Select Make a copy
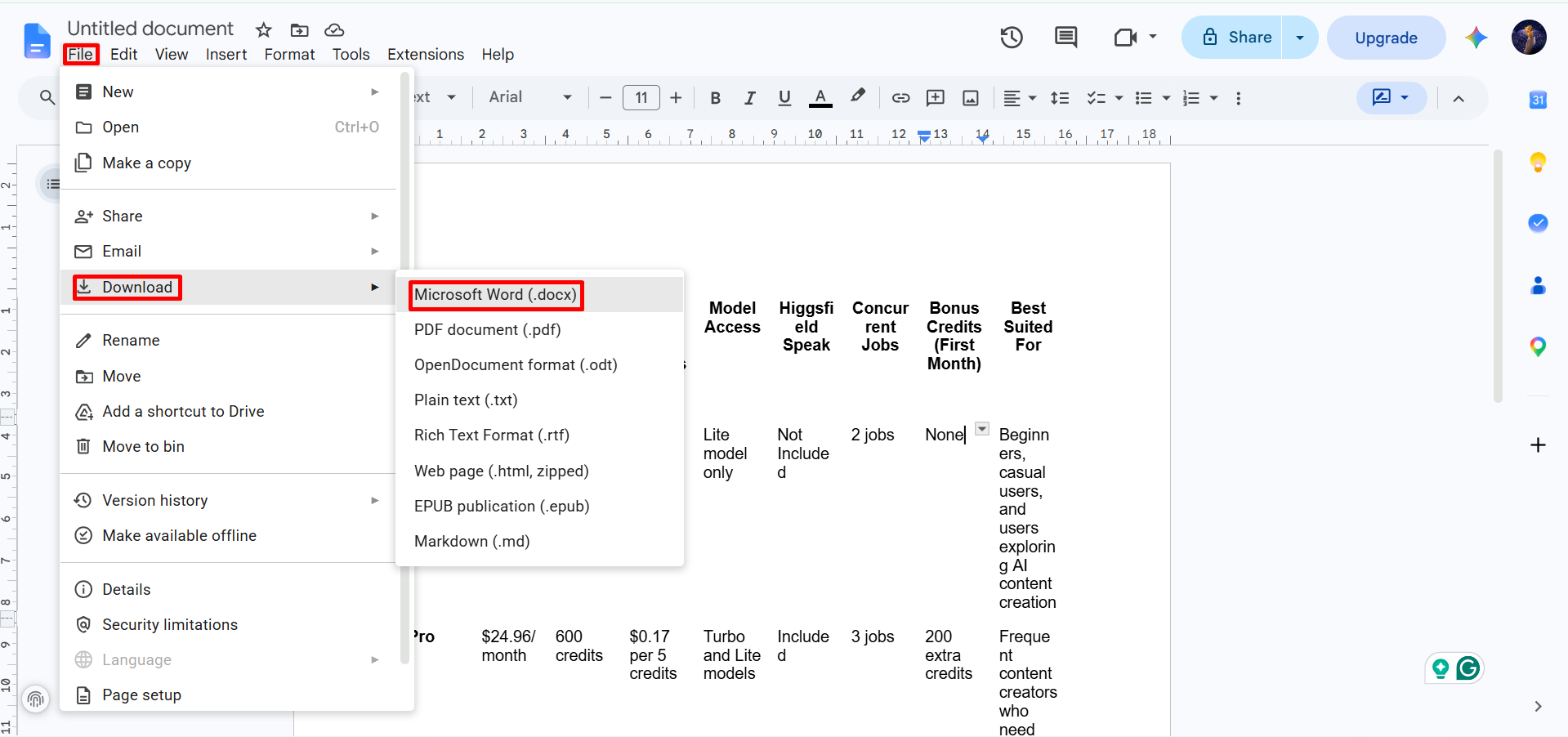 tap(228, 163)
